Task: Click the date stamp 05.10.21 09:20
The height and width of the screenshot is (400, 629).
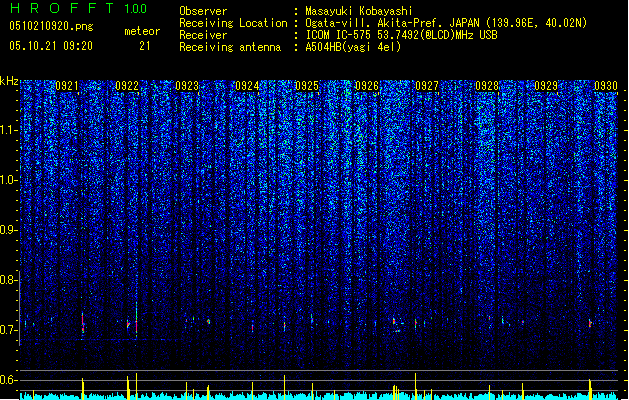Action: coord(51,46)
